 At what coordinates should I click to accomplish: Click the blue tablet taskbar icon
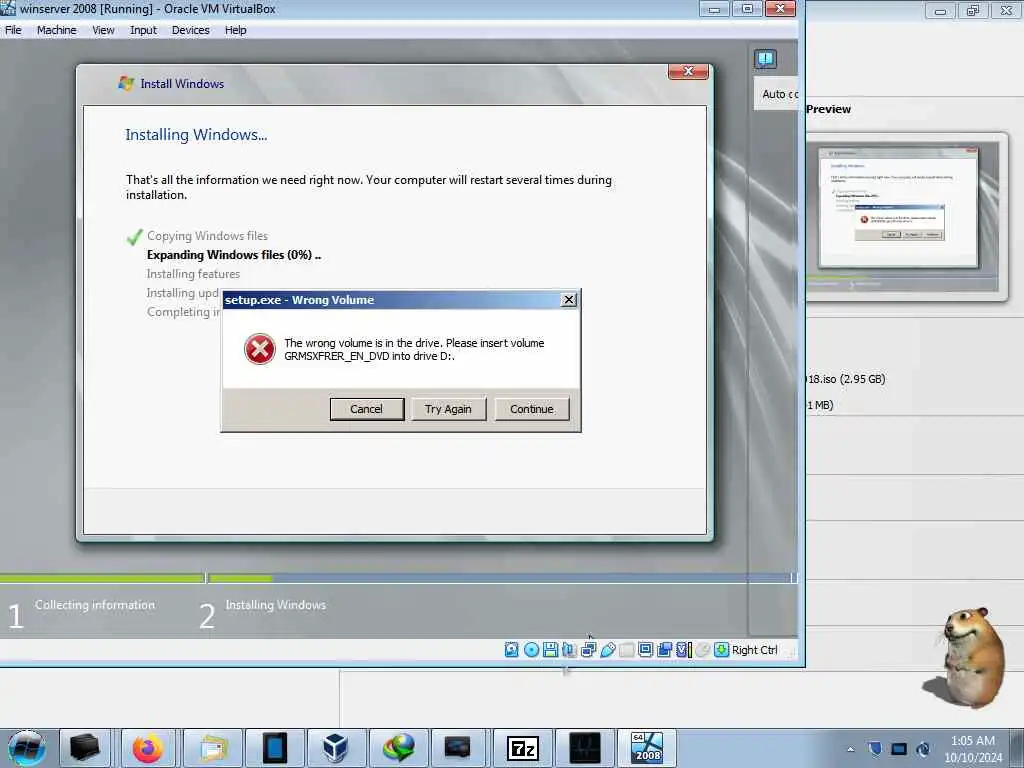point(274,748)
